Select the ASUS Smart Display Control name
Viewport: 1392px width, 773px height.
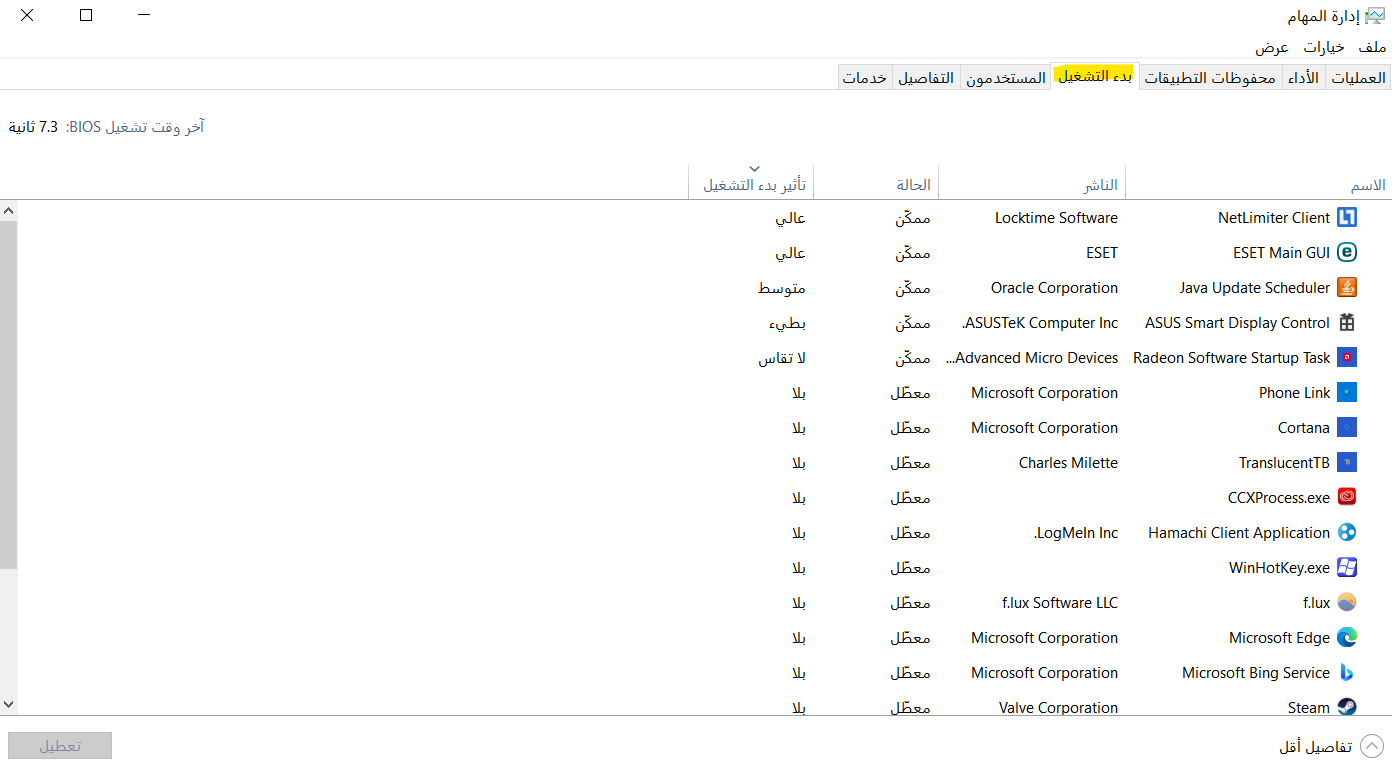(1238, 323)
